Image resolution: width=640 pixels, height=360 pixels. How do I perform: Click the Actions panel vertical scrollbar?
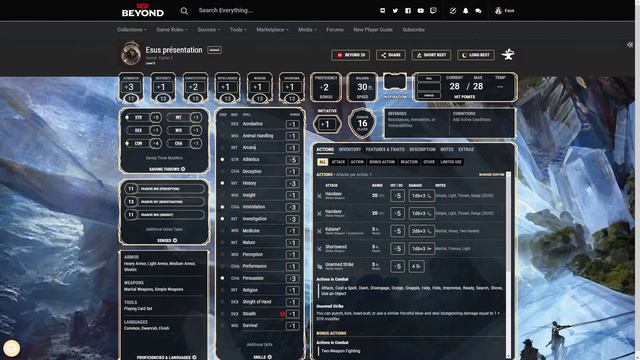coord(509,265)
